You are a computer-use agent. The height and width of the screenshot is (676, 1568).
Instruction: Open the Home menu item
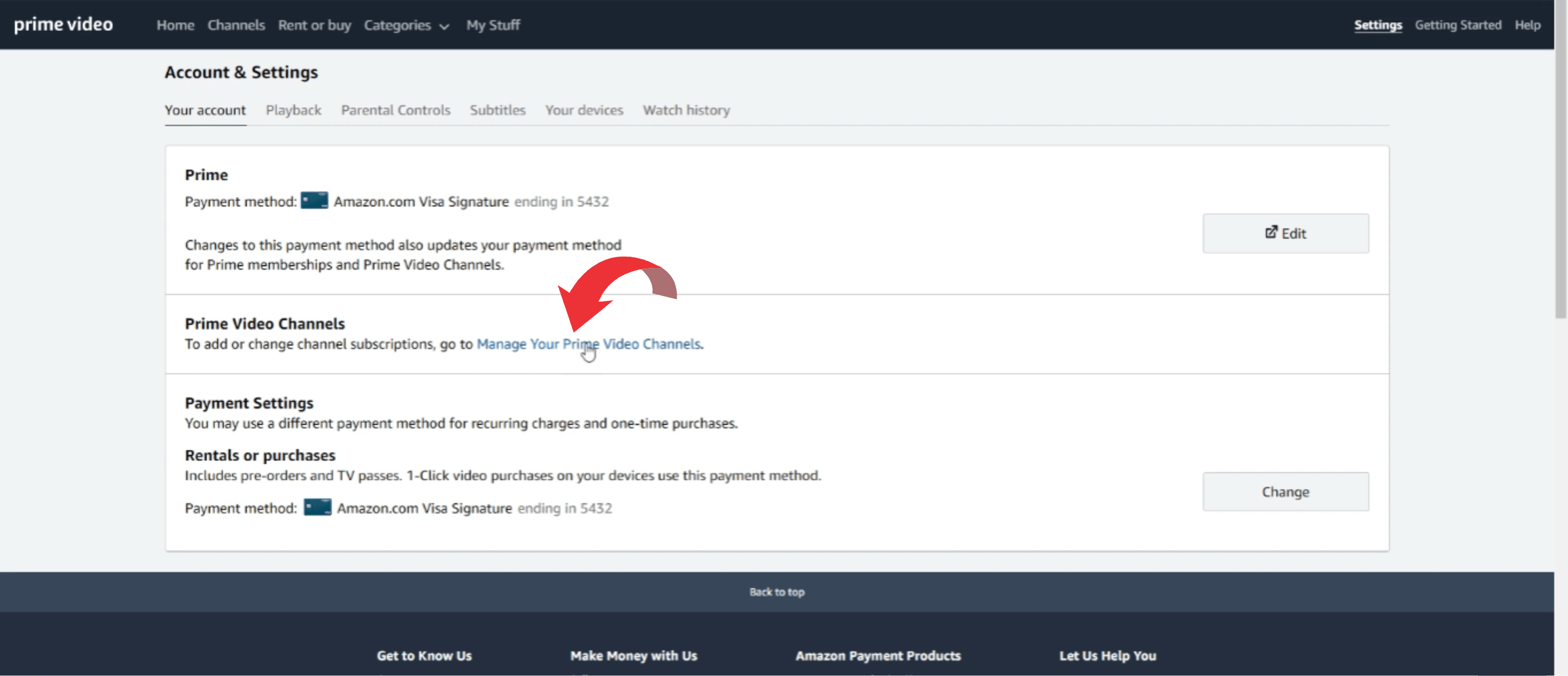[x=175, y=25]
